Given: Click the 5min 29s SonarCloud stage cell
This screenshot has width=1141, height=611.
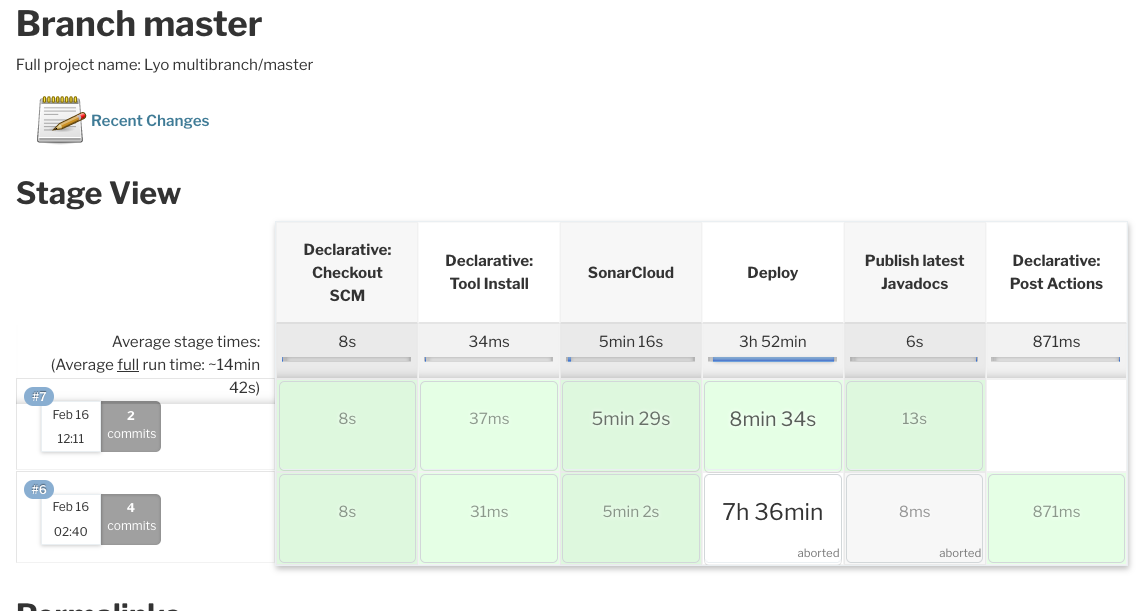Looking at the screenshot, I should pyautogui.click(x=630, y=425).
